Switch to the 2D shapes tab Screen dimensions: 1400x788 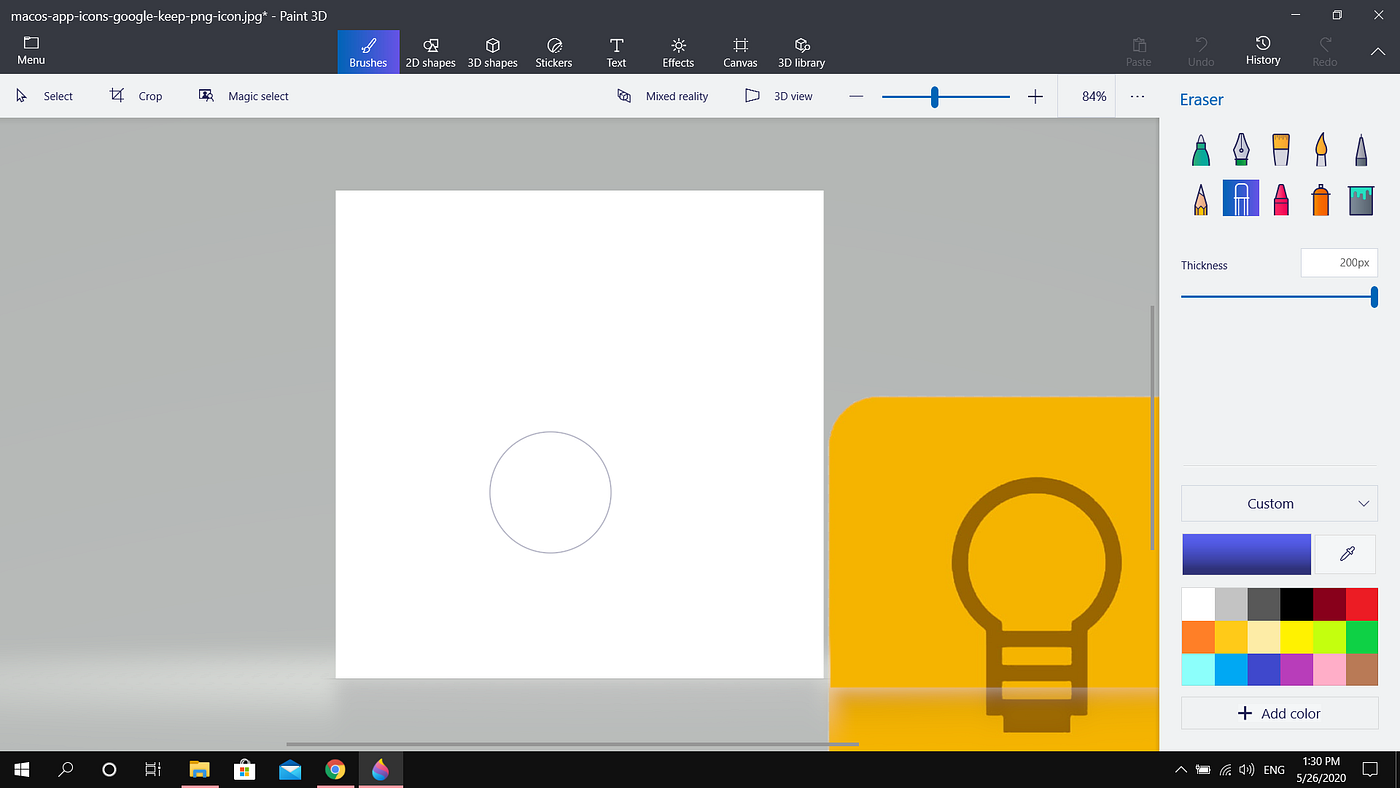pyautogui.click(x=430, y=51)
